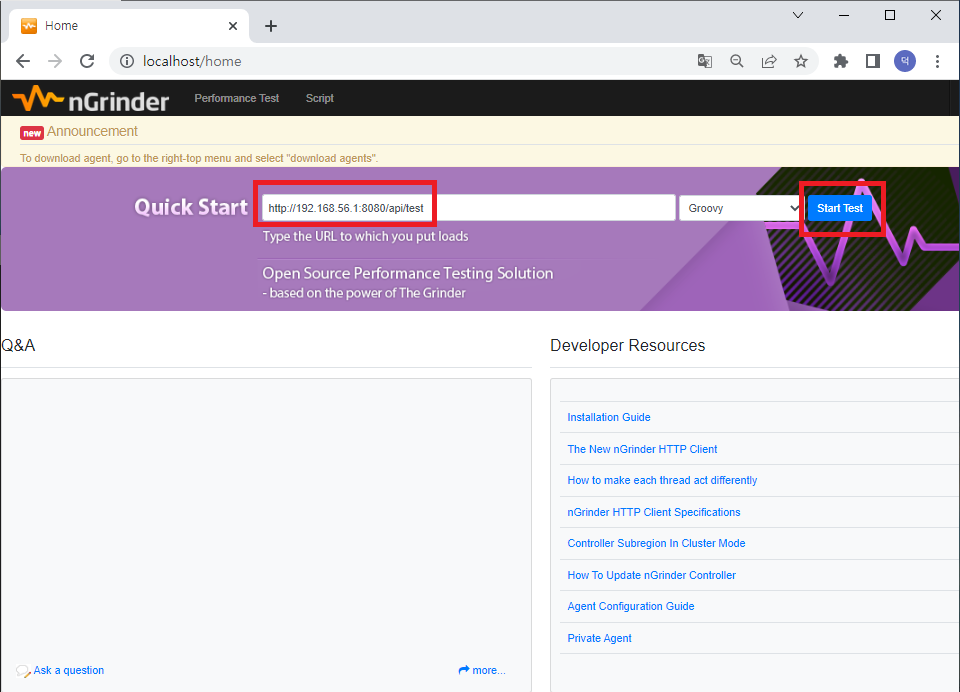Open site information icon beside localhost
Screen dimensions: 960x692
[127, 61]
